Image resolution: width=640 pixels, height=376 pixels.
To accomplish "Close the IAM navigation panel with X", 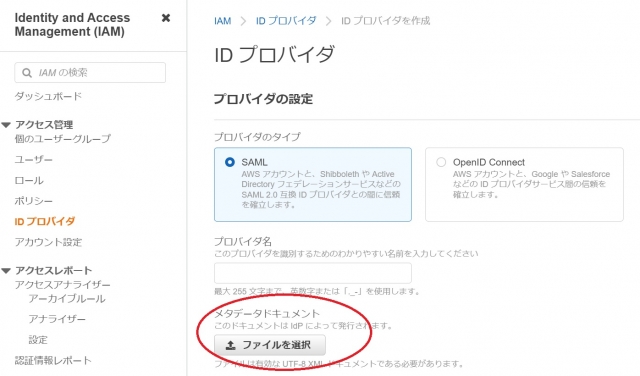I will tap(166, 18).
